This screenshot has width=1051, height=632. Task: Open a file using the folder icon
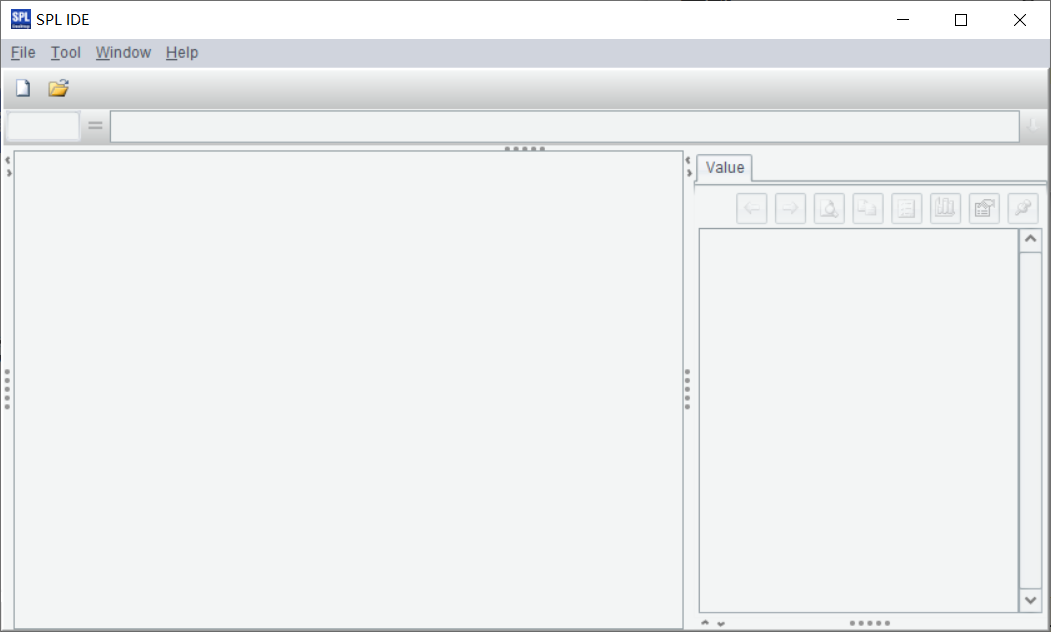(x=58, y=88)
